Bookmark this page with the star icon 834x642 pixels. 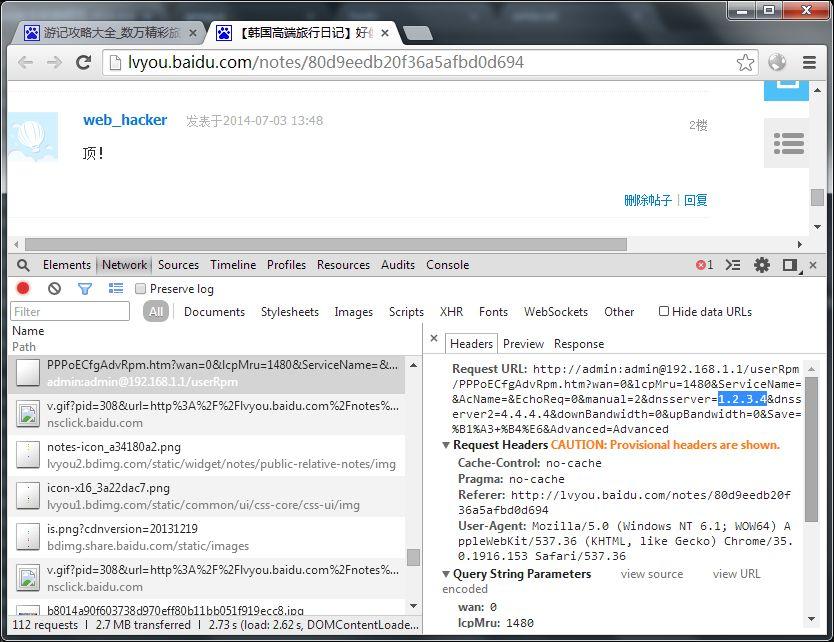[745, 63]
